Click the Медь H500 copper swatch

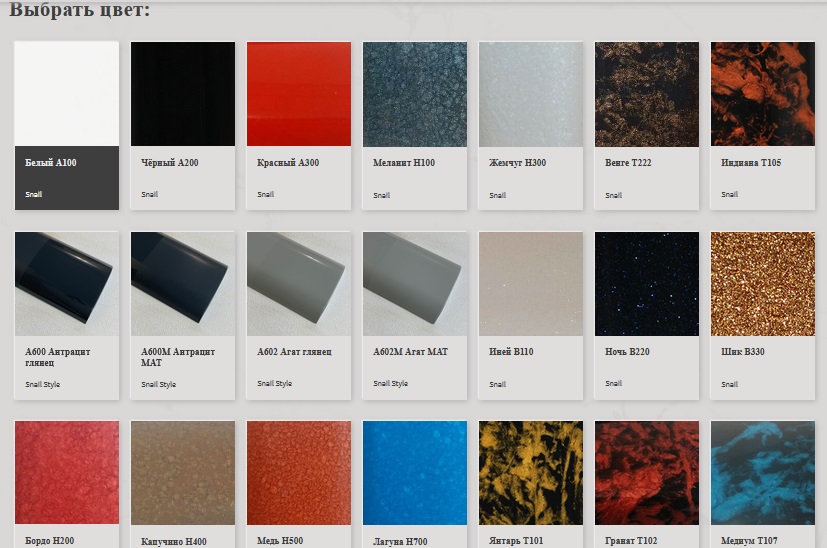(299, 472)
